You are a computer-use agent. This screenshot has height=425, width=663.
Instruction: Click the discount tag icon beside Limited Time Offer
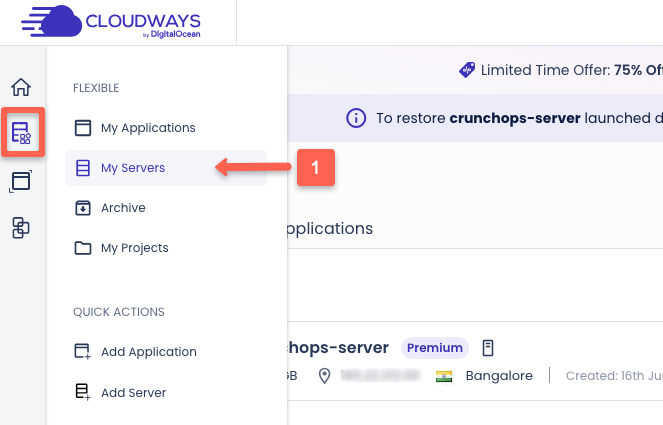[x=466, y=70]
